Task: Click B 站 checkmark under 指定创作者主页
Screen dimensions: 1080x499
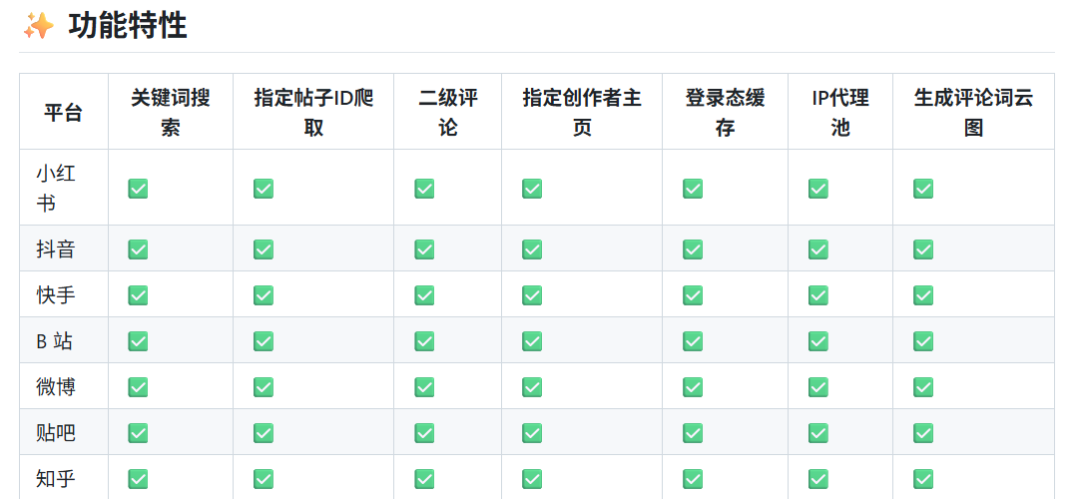Action: 532,340
